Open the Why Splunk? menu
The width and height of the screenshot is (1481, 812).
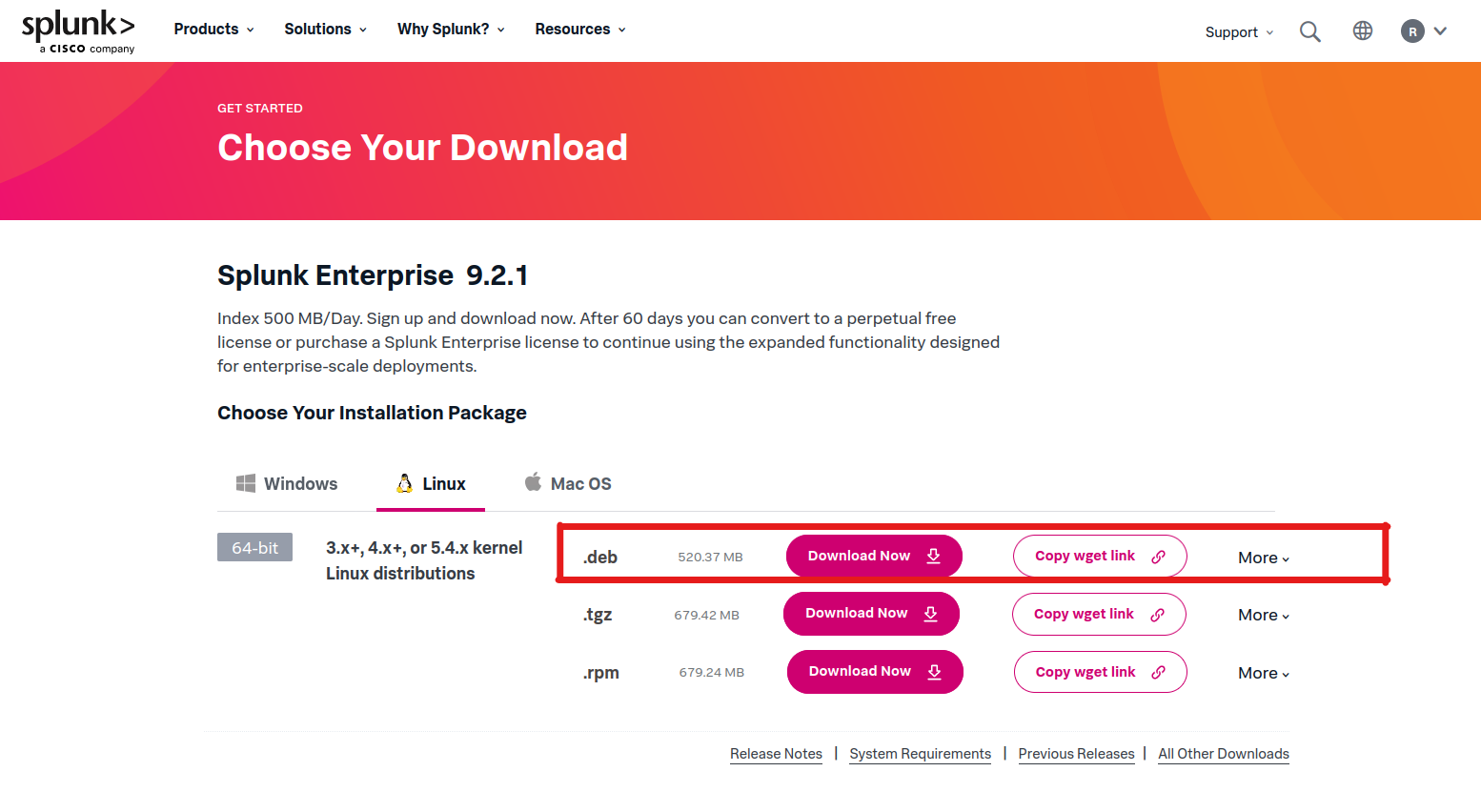pos(451,29)
